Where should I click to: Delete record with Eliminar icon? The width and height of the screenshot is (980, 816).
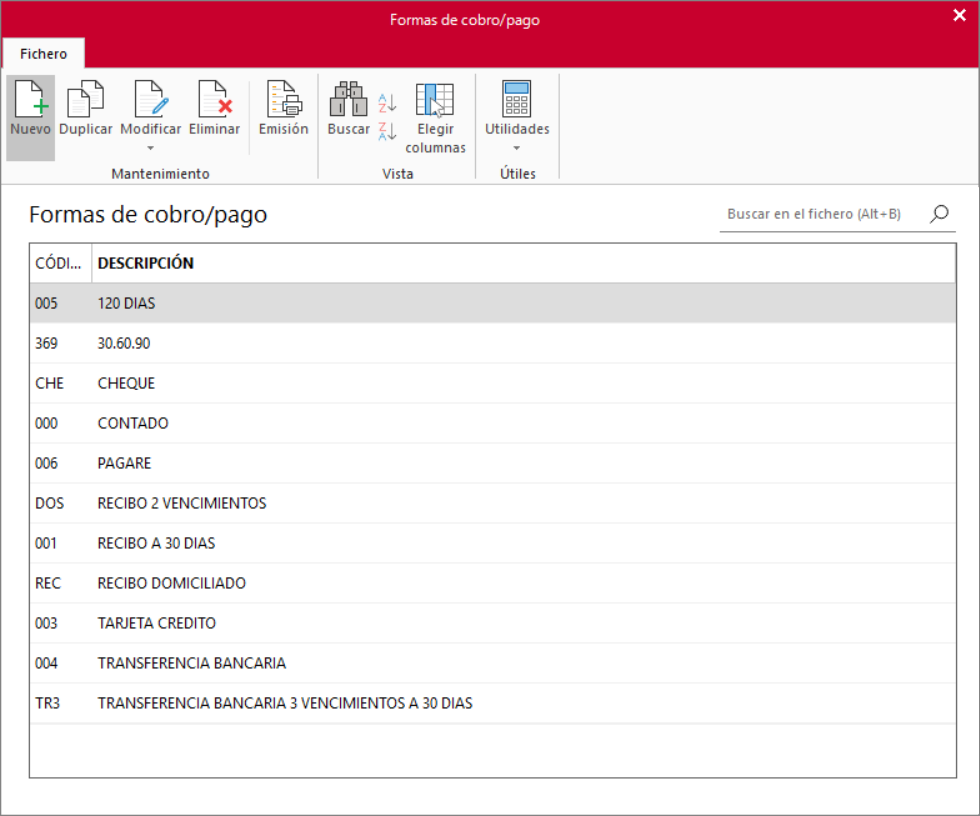point(214,99)
